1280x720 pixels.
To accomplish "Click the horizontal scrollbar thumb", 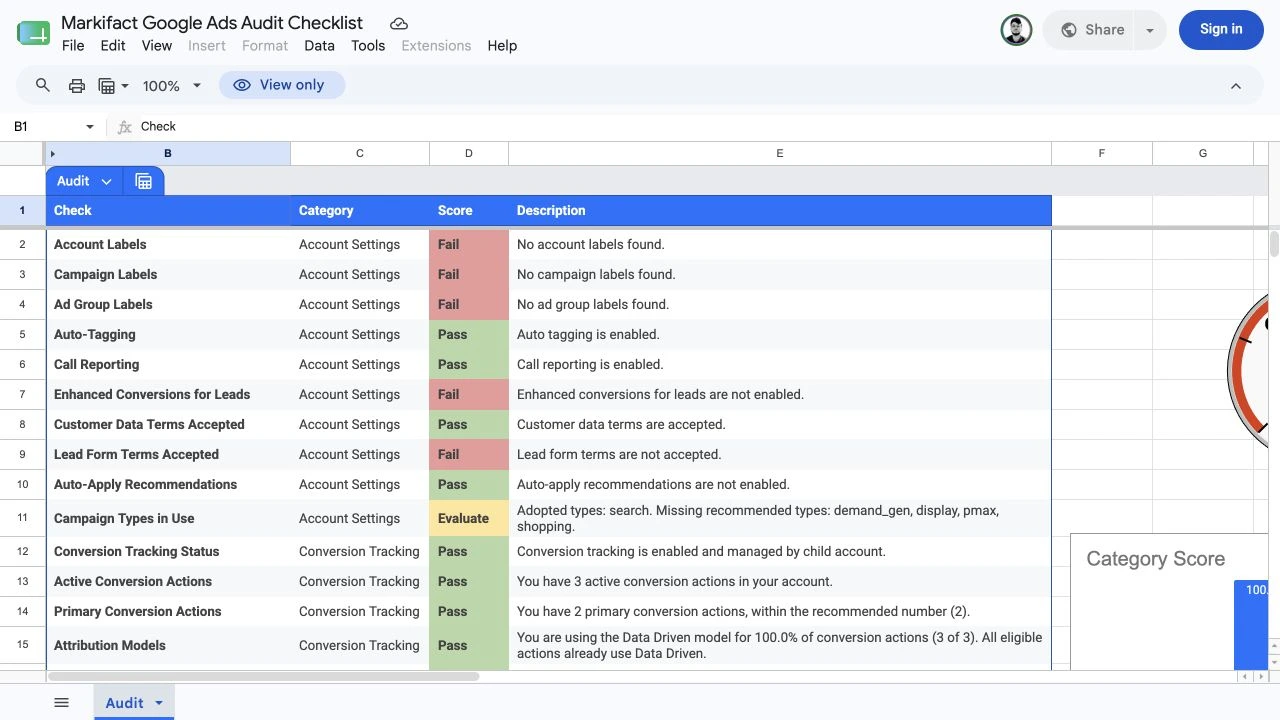I will tap(262, 677).
